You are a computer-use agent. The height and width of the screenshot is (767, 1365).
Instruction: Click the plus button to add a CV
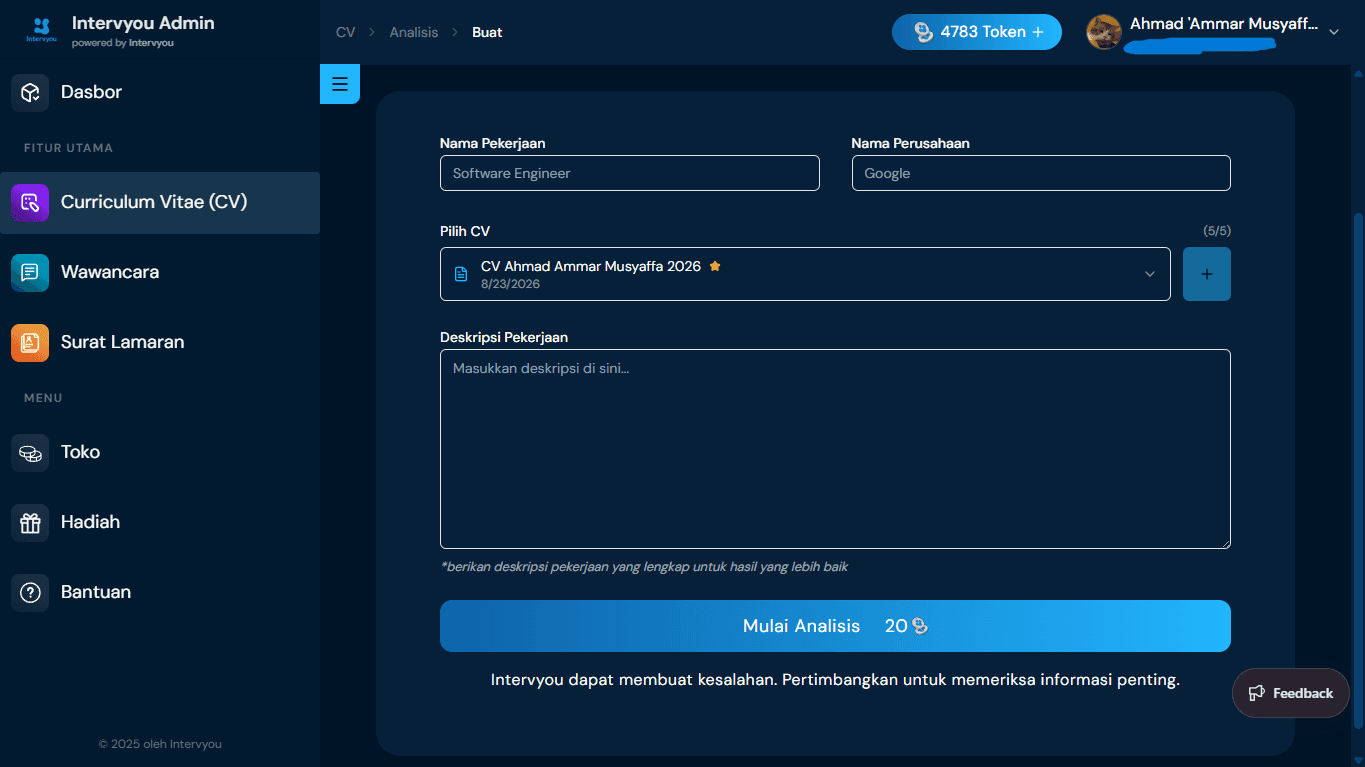(x=1207, y=274)
